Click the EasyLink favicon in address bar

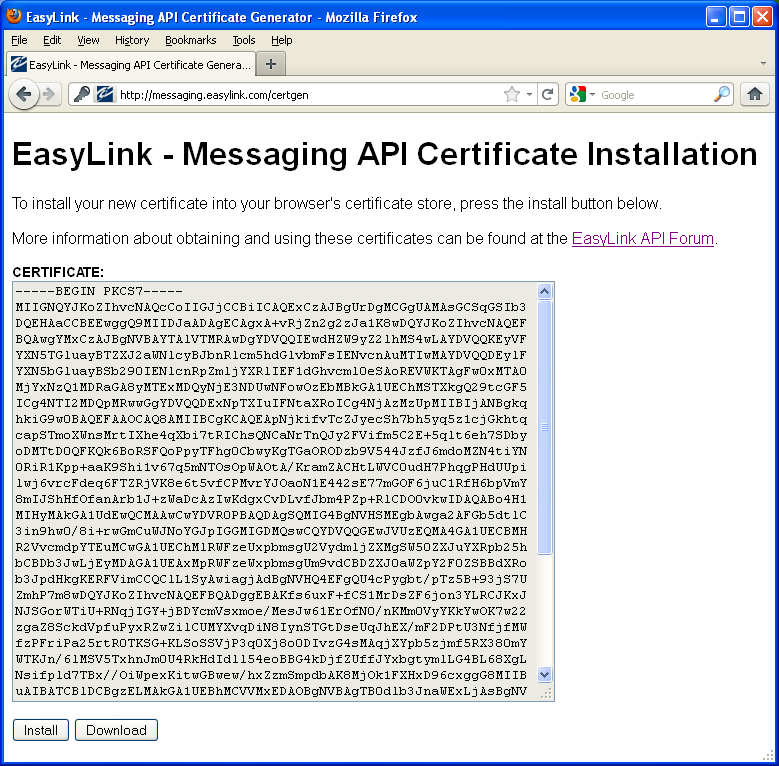[x=105, y=94]
